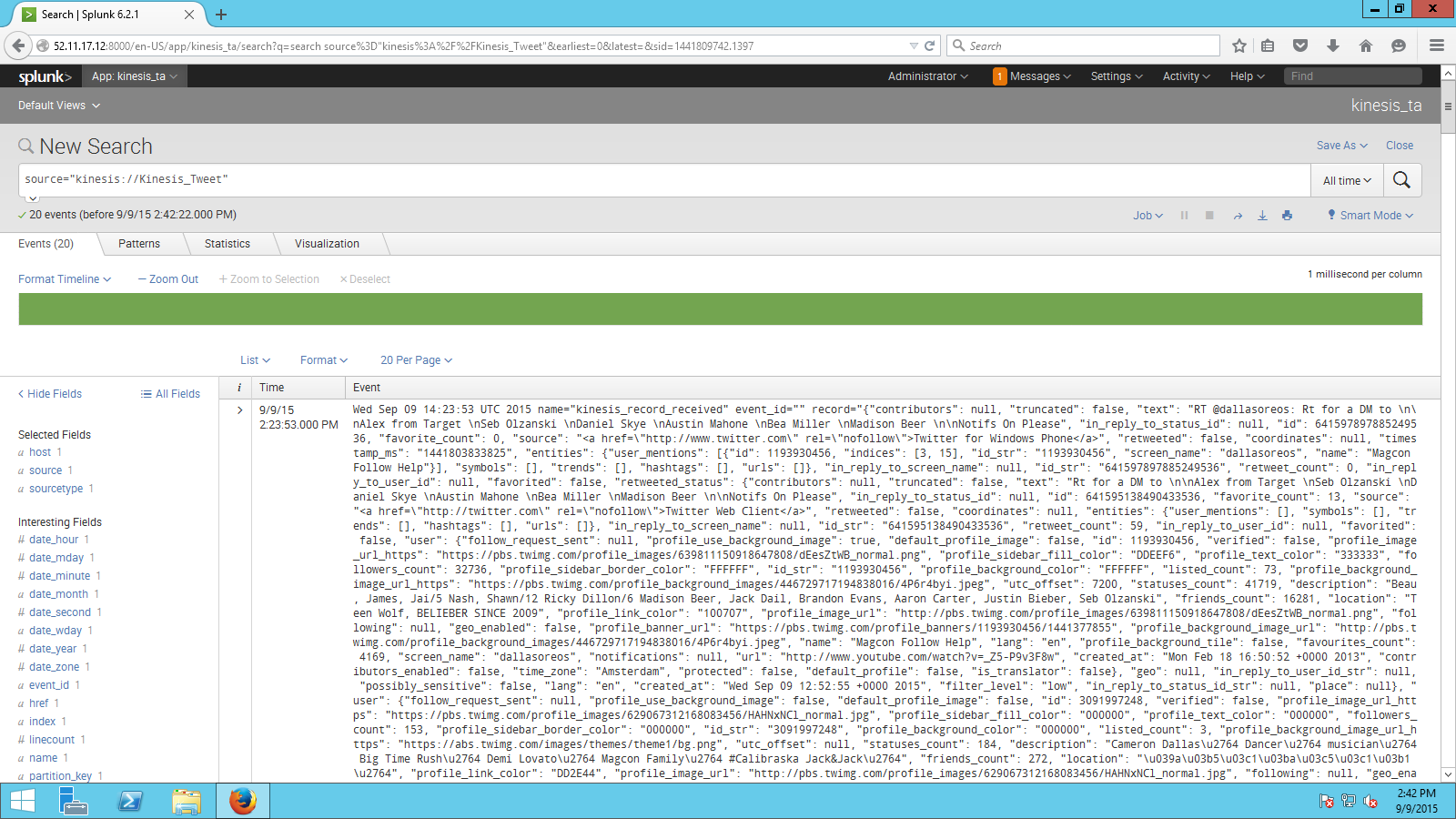Pause the running search job
The image size is (1456, 819).
pos(1184,215)
